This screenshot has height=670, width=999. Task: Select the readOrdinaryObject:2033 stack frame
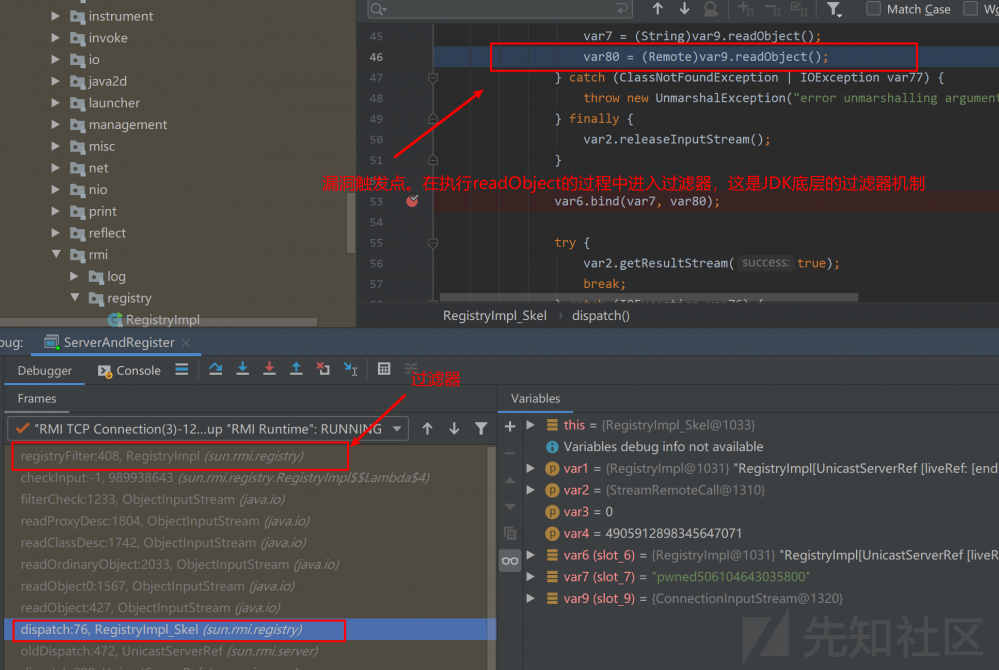250,564
